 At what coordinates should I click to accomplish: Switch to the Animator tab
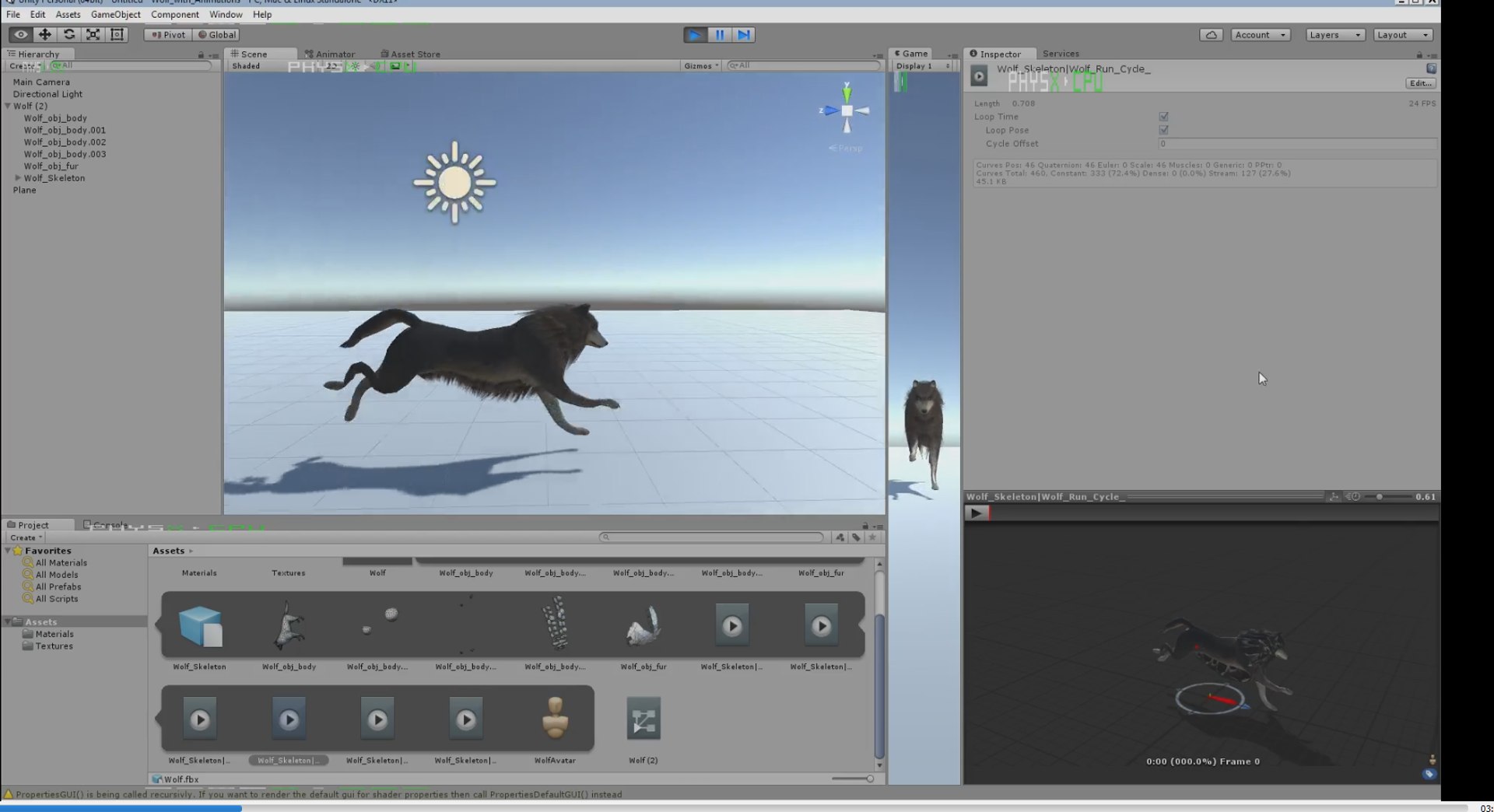330,54
